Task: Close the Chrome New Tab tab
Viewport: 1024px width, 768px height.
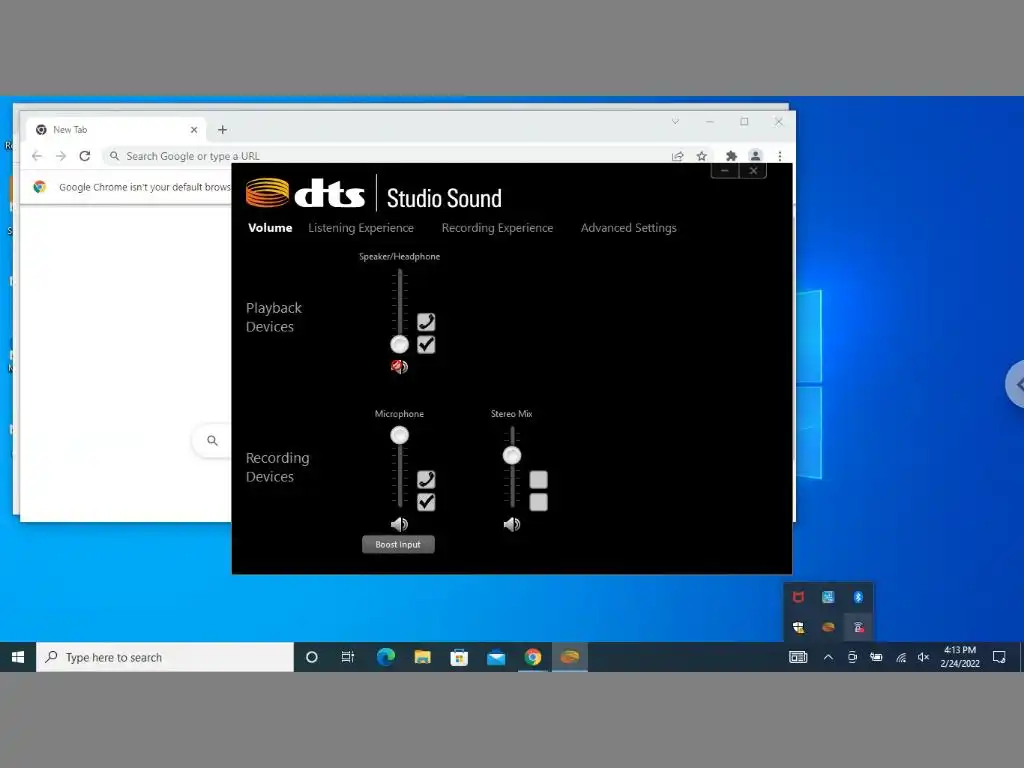Action: point(194,130)
